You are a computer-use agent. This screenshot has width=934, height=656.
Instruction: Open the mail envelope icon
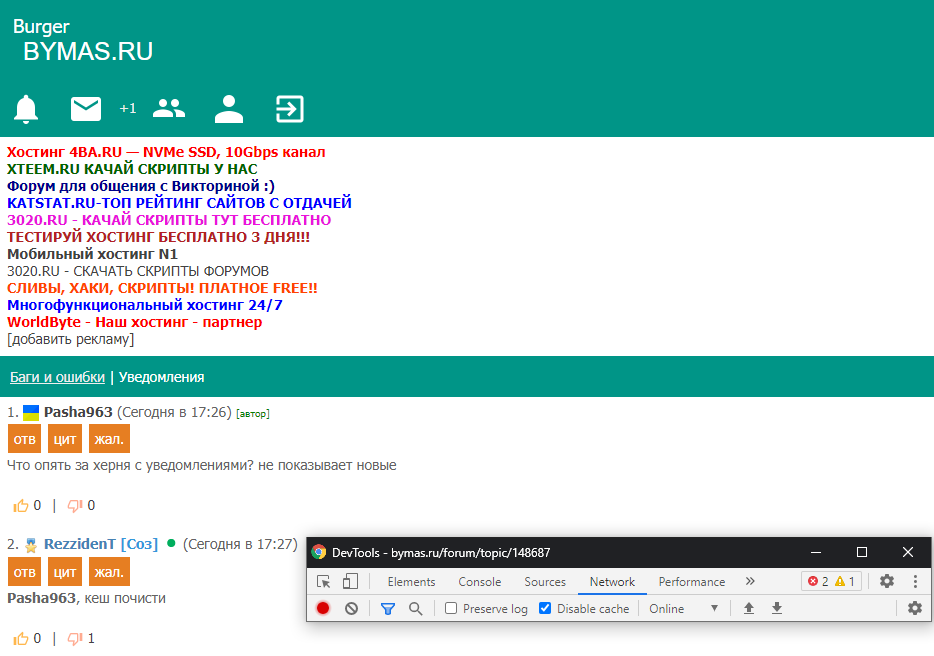point(86,109)
